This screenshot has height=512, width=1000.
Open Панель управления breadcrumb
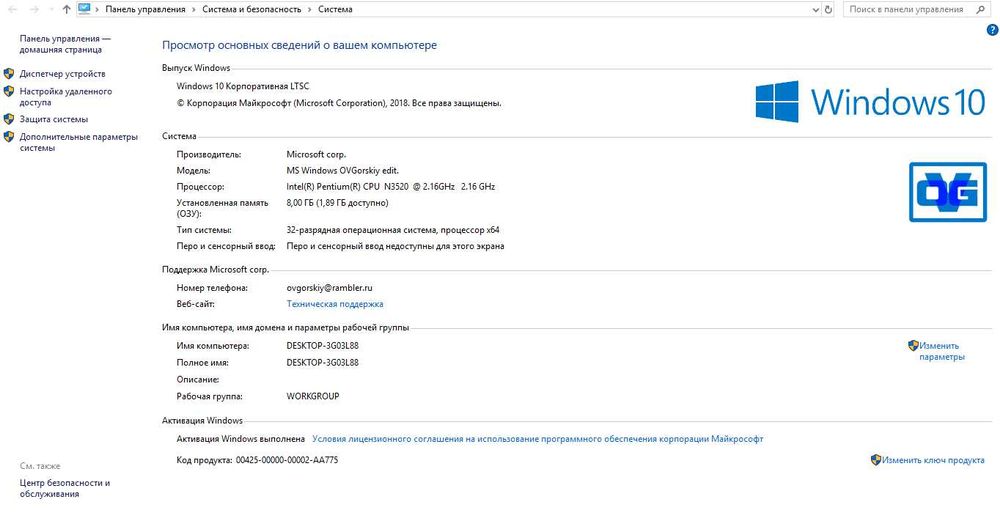click(x=145, y=10)
